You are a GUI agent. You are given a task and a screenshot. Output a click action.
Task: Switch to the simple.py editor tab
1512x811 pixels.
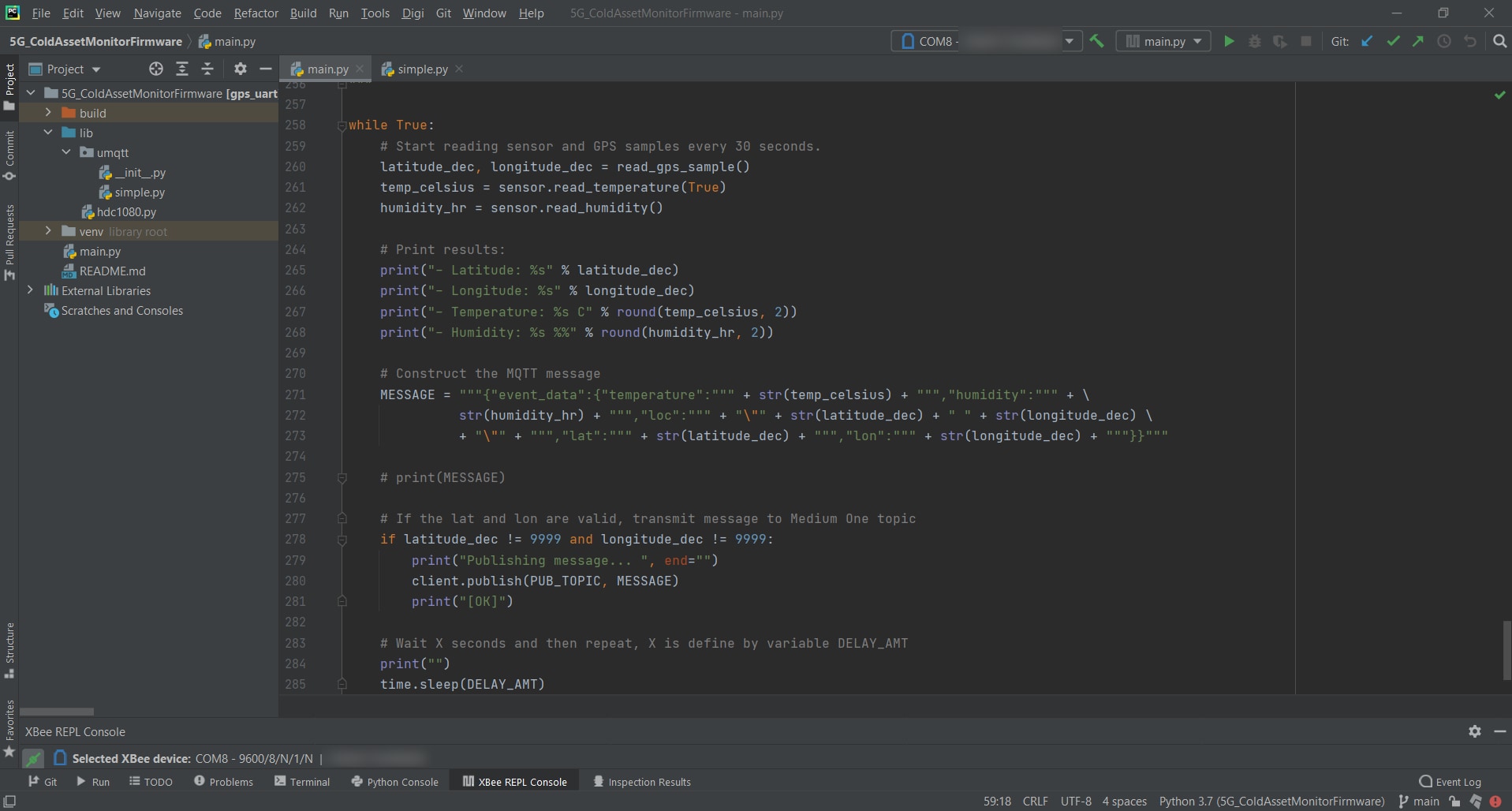point(421,69)
